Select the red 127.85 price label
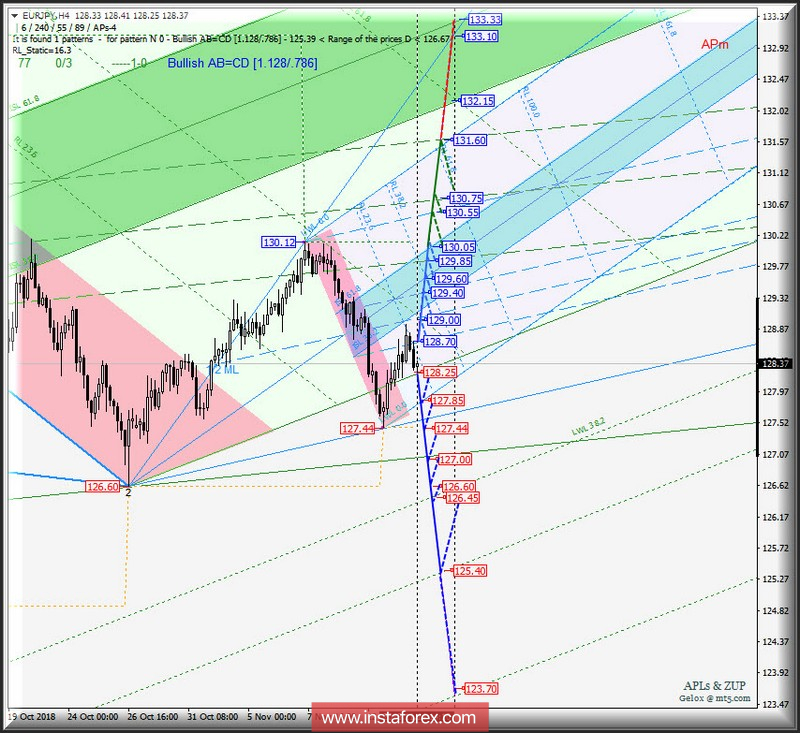 [447, 400]
